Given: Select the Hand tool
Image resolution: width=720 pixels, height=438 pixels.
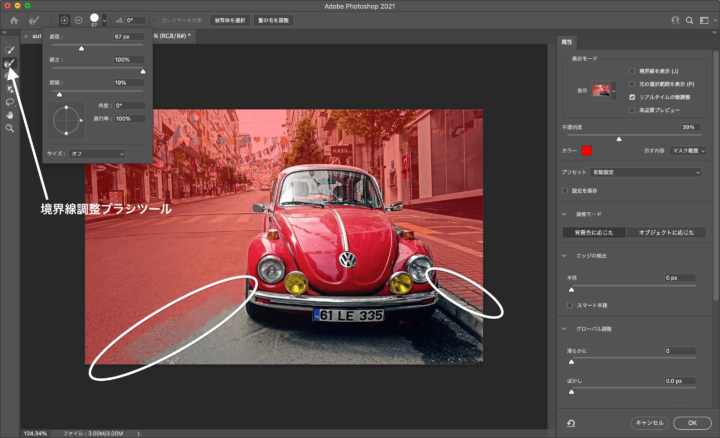Looking at the screenshot, I should coord(10,115).
